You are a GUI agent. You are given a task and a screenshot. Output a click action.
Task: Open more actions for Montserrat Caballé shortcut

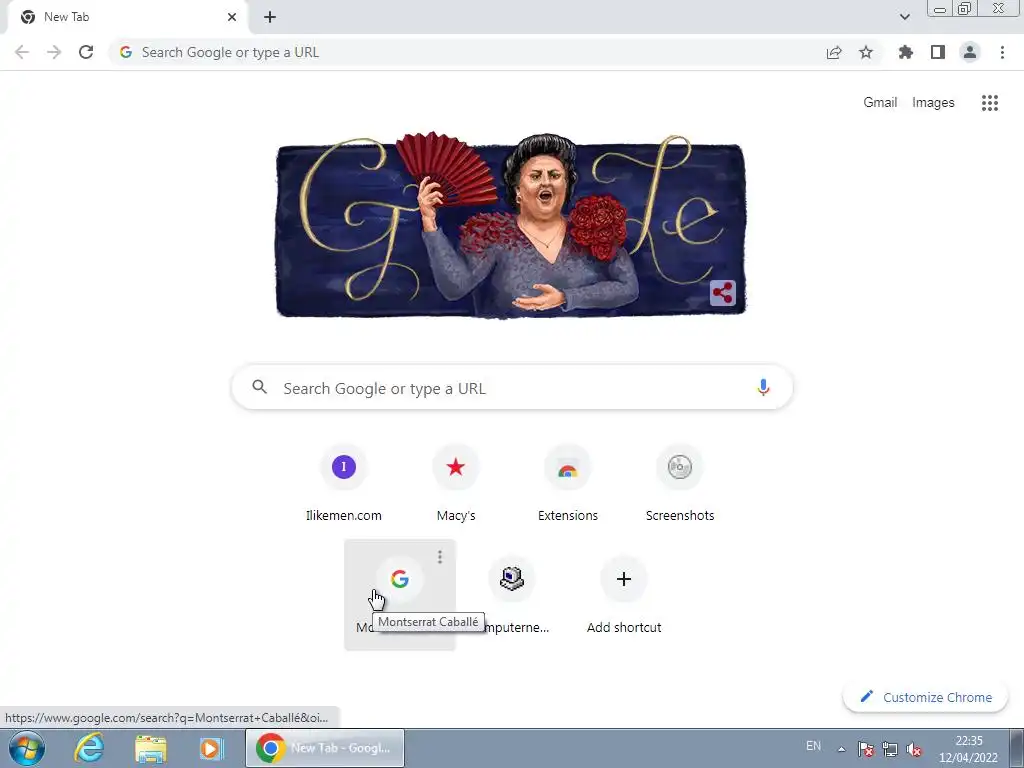click(440, 556)
